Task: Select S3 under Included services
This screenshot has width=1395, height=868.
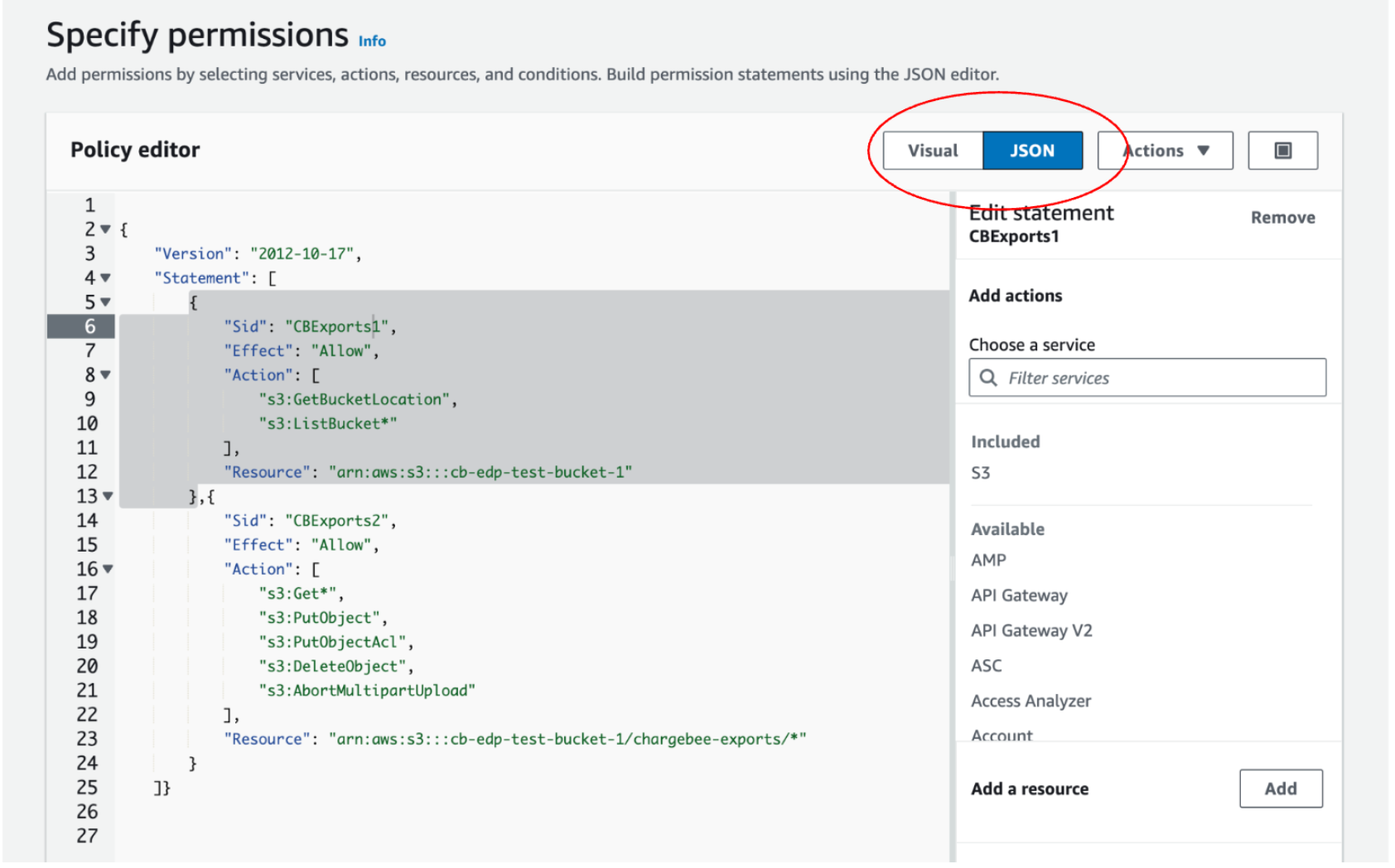Action: [980, 473]
